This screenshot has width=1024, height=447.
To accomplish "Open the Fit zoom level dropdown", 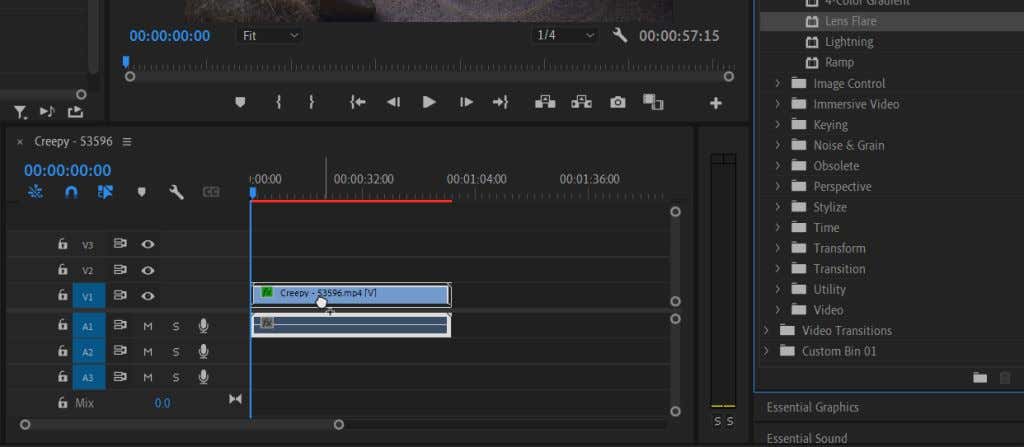I will 270,36.
